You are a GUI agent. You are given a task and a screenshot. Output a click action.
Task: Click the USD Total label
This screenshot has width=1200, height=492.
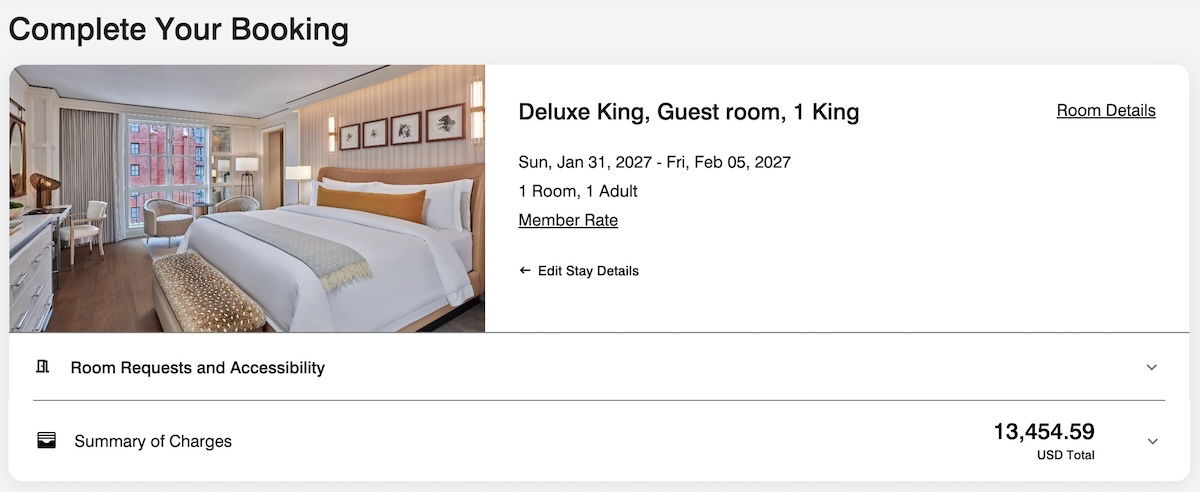pyautogui.click(x=1065, y=456)
